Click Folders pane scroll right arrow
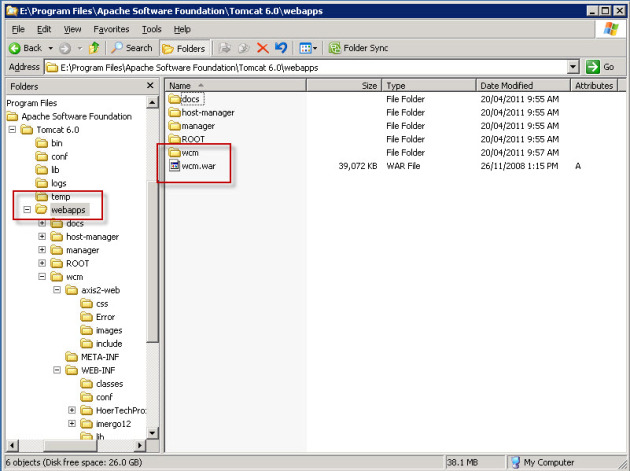 [140, 445]
